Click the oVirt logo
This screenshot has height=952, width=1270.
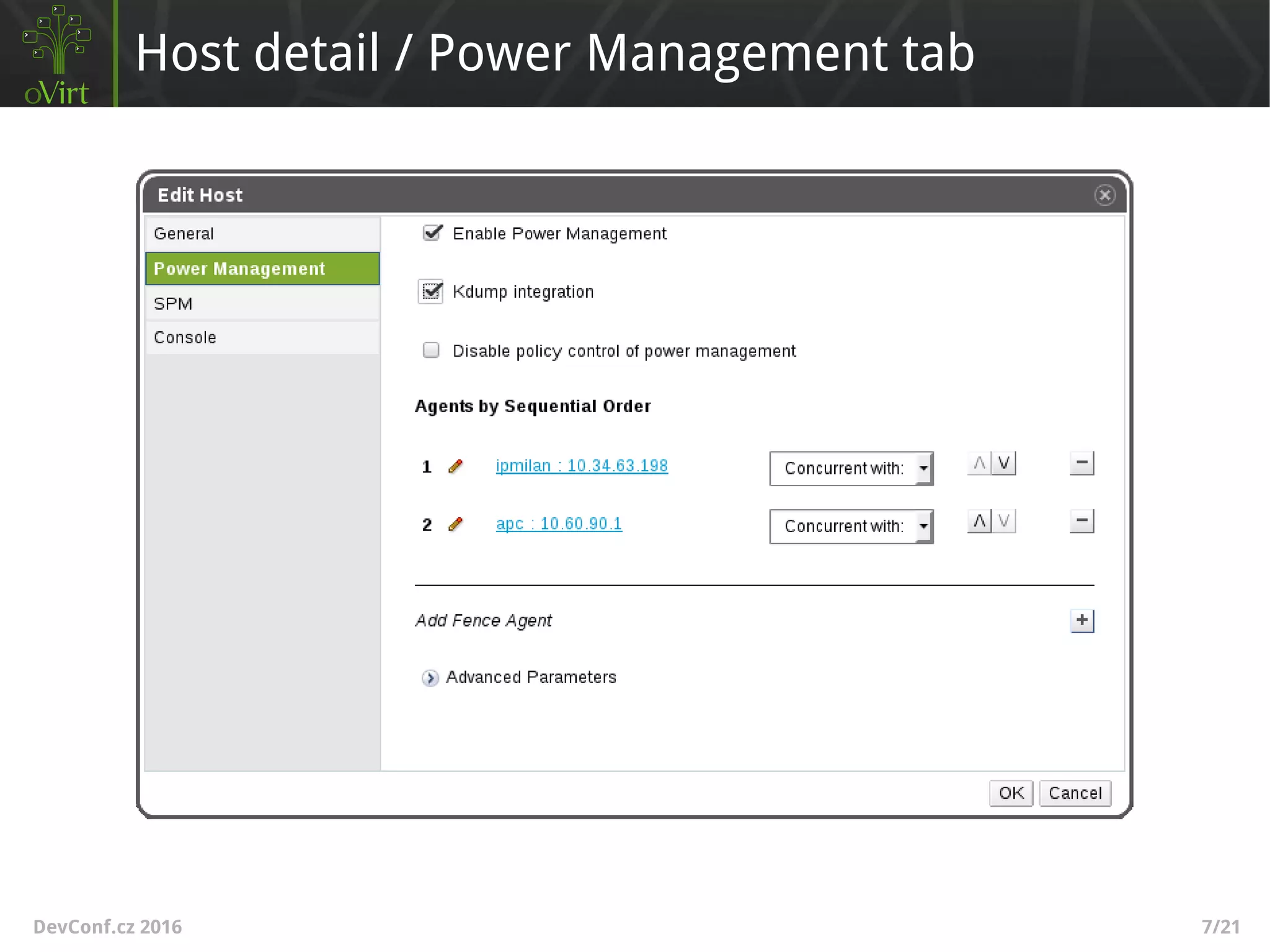56,55
